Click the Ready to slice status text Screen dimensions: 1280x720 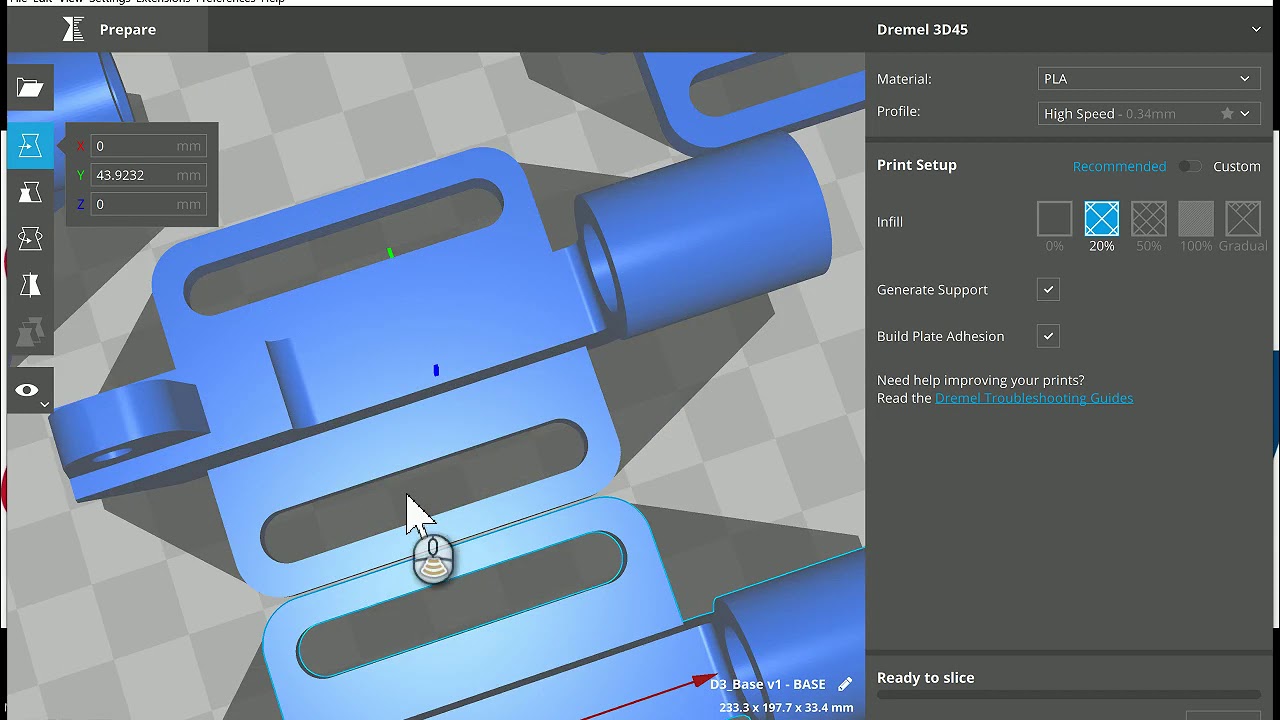926,678
